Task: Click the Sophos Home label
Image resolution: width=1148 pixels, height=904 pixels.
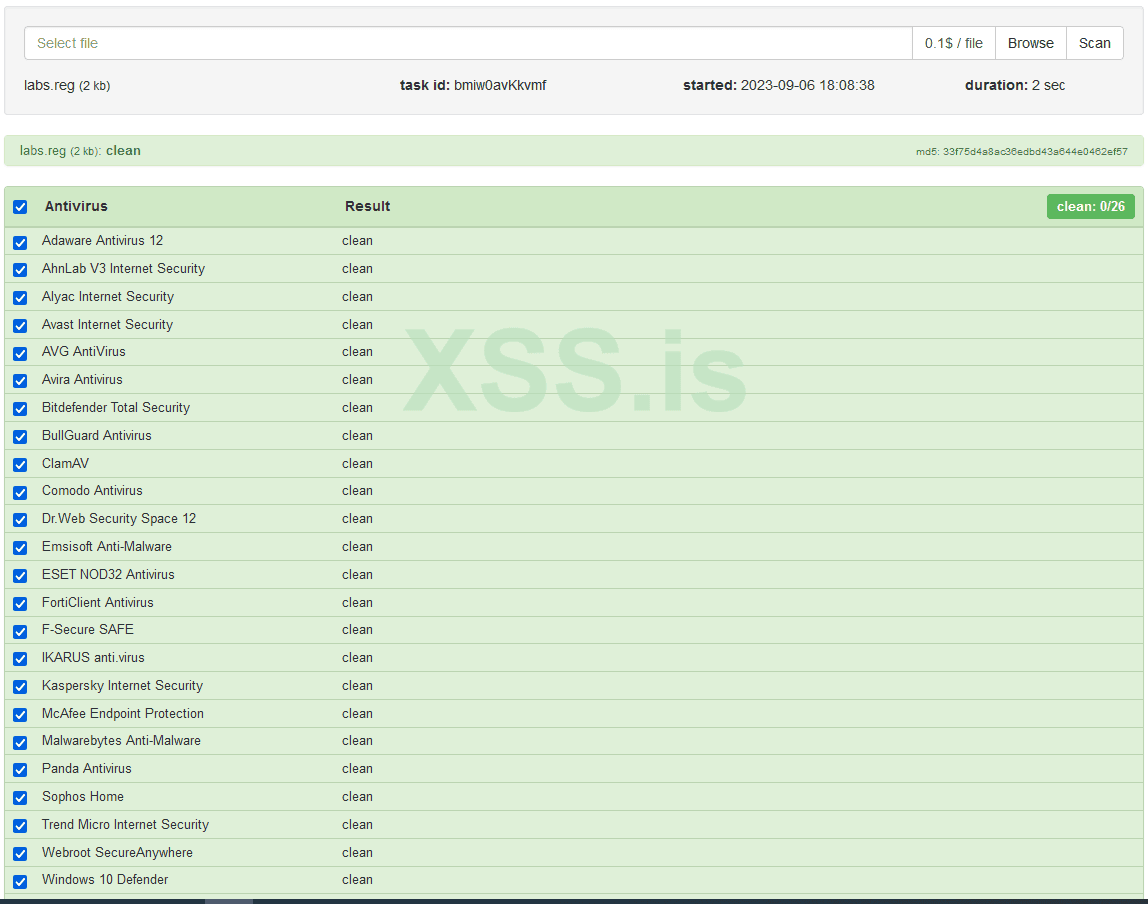Action: pyautogui.click(x=83, y=796)
